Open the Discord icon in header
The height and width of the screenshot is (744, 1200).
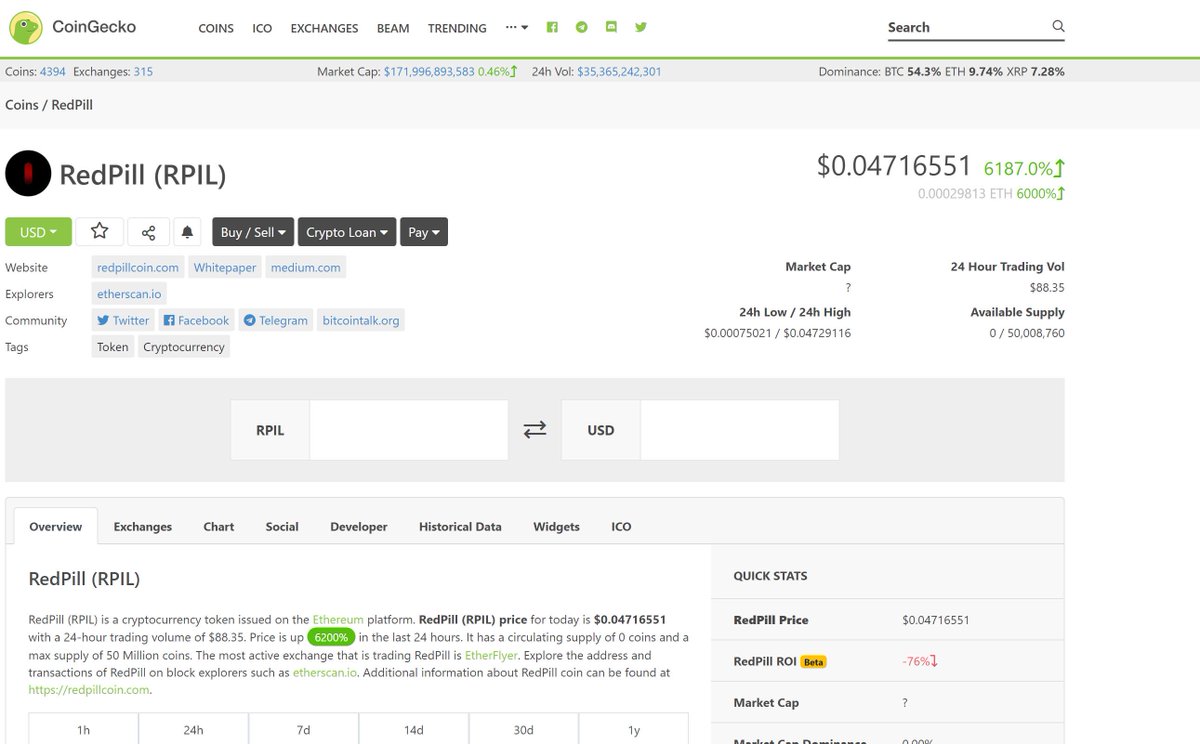(611, 27)
